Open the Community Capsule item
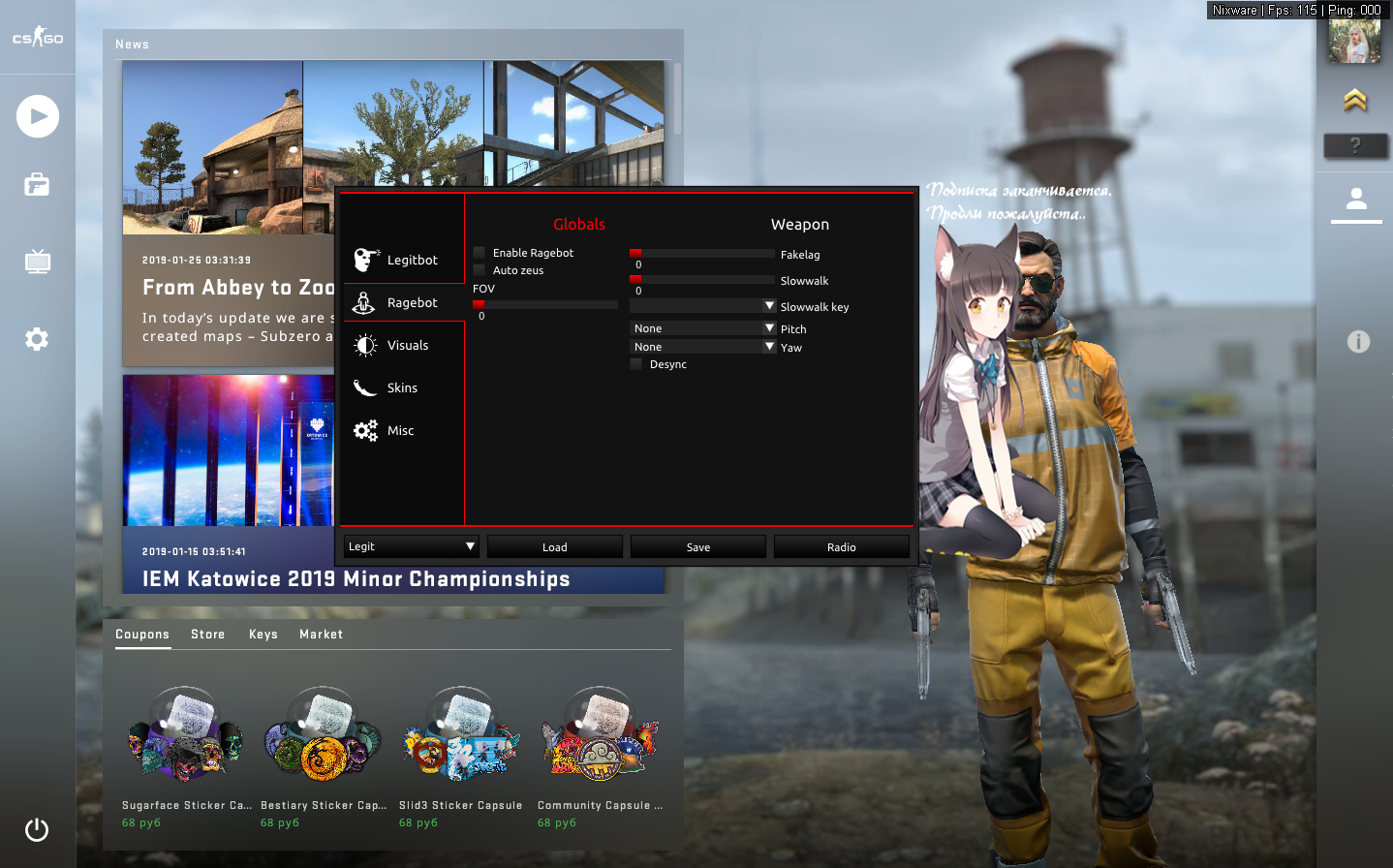The image size is (1393, 868). [601, 757]
